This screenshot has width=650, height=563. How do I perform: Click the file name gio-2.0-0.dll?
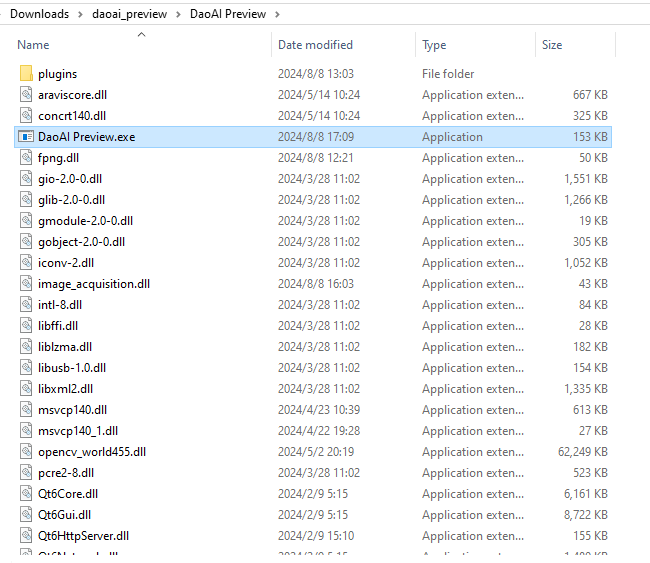point(70,179)
